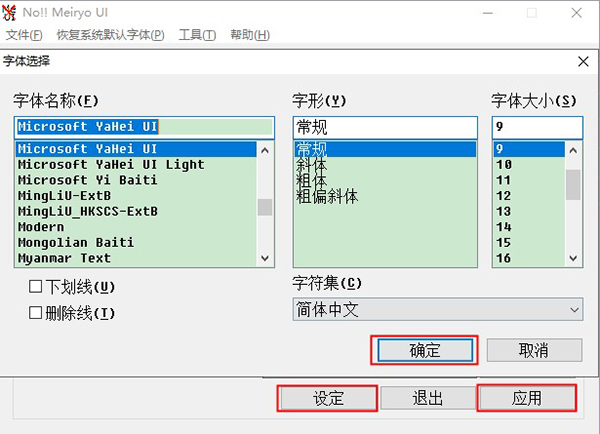Screen dimensions: 600x434
Task: Enable the 删除线(I) checkbox
Action: (x=36, y=313)
